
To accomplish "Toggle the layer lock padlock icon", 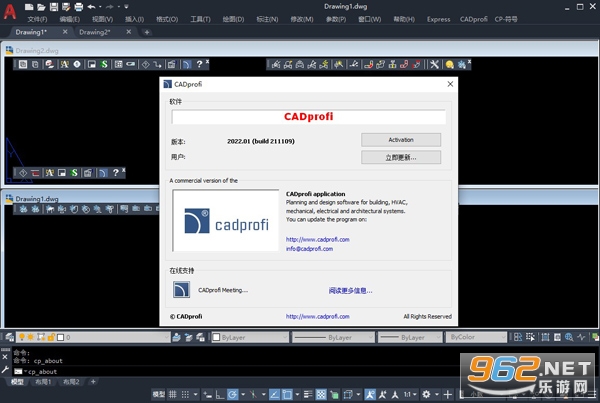I will pos(51,337).
